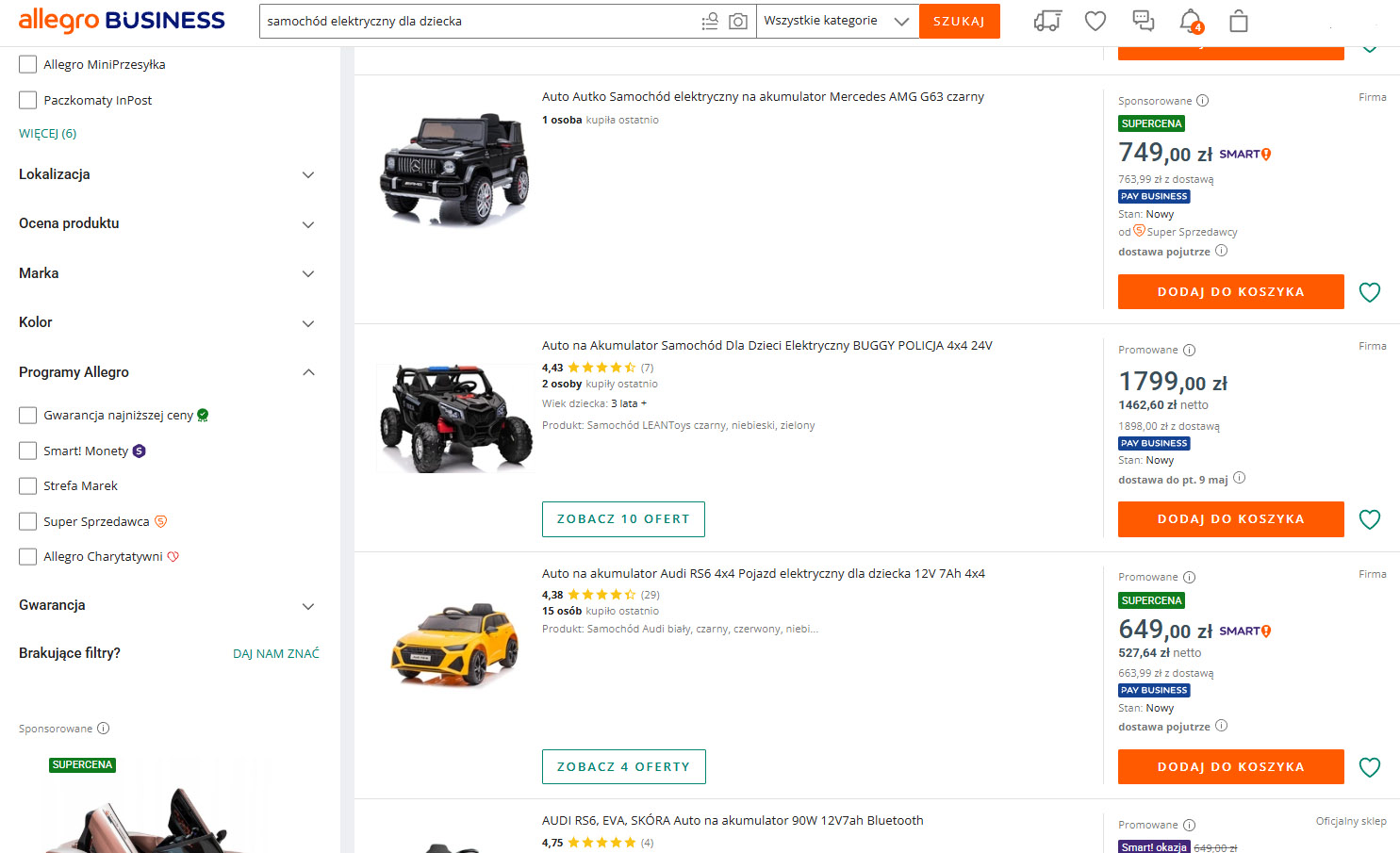Click DAJ NAM ZNAĆ link
The width and height of the screenshot is (1400, 853).
276,653
